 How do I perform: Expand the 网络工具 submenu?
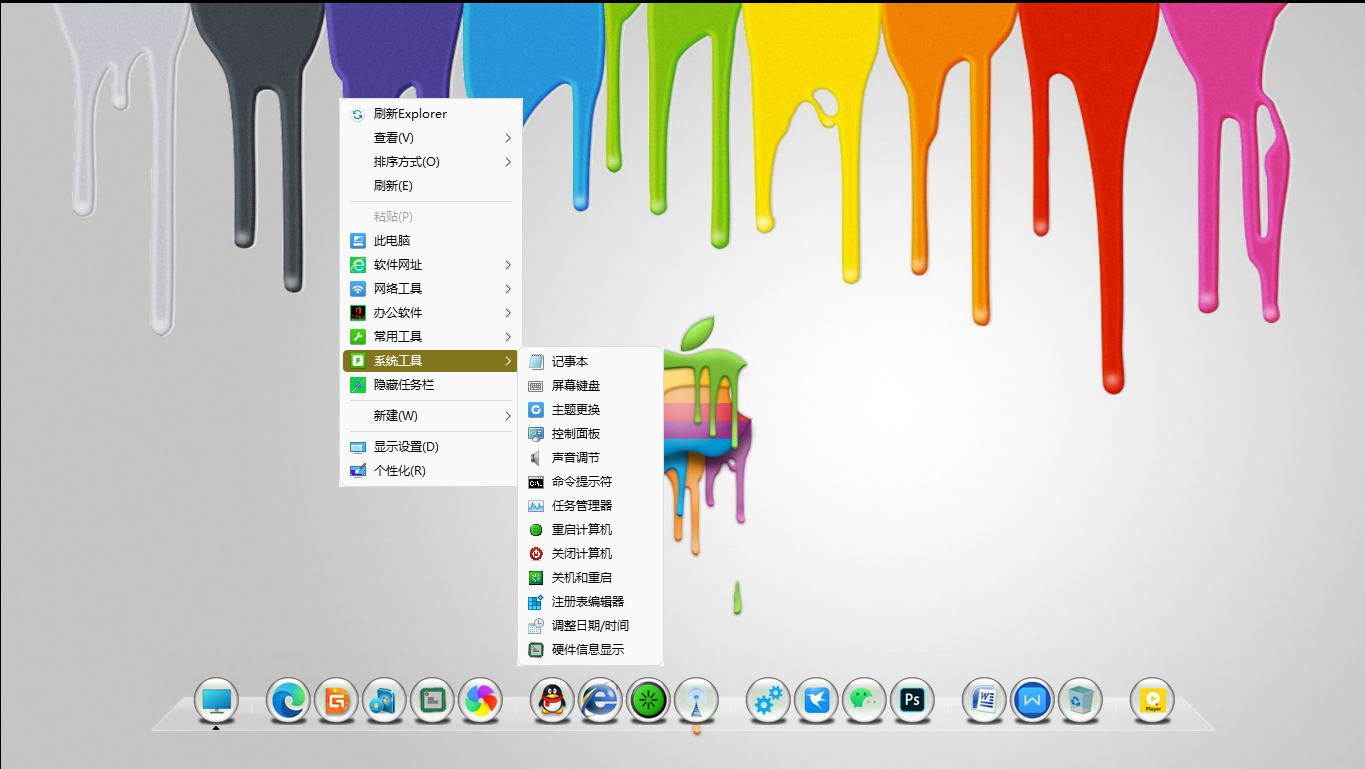(x=430, y=289)
